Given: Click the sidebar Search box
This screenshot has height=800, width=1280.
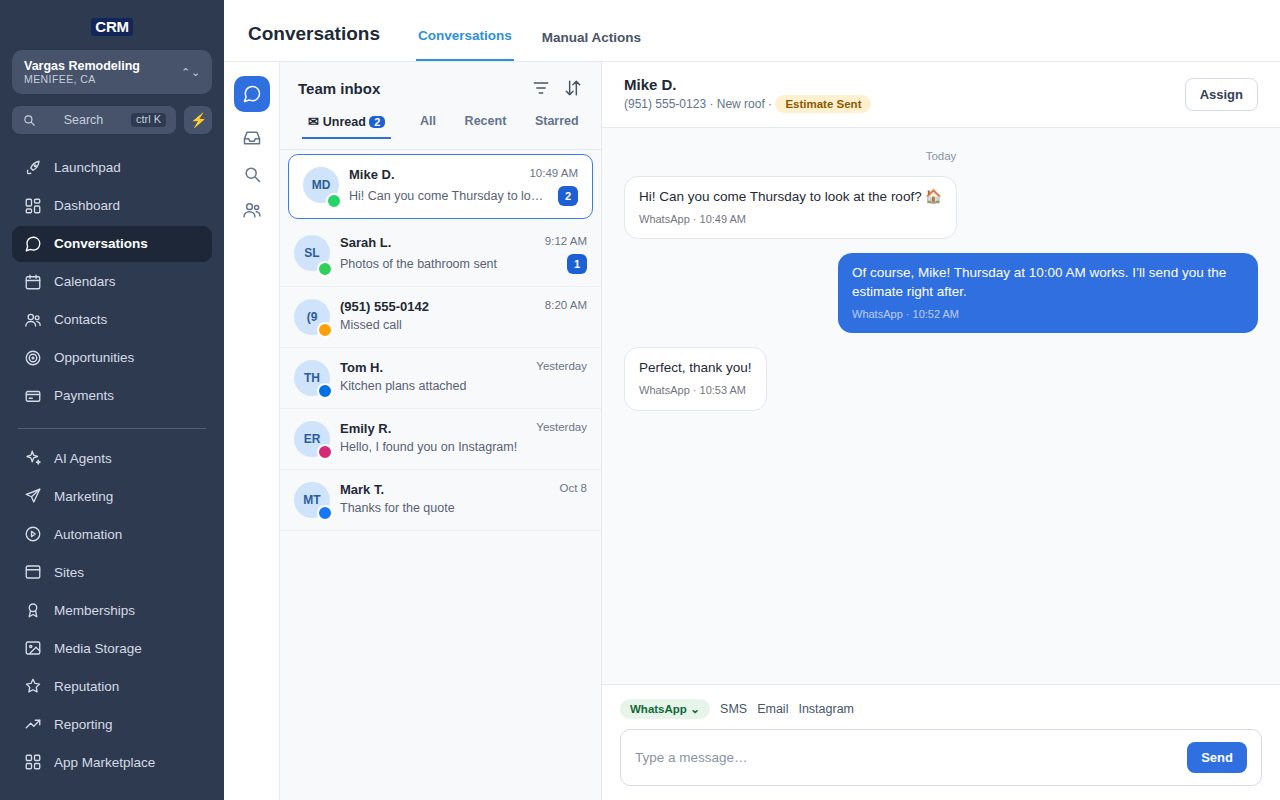Looking at the screenshot, I should tap(94, 120).
